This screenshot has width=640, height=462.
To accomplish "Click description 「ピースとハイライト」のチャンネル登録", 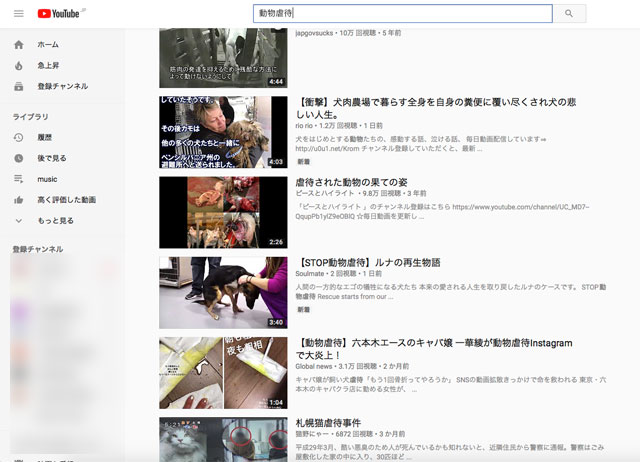I will click(442, 211).
